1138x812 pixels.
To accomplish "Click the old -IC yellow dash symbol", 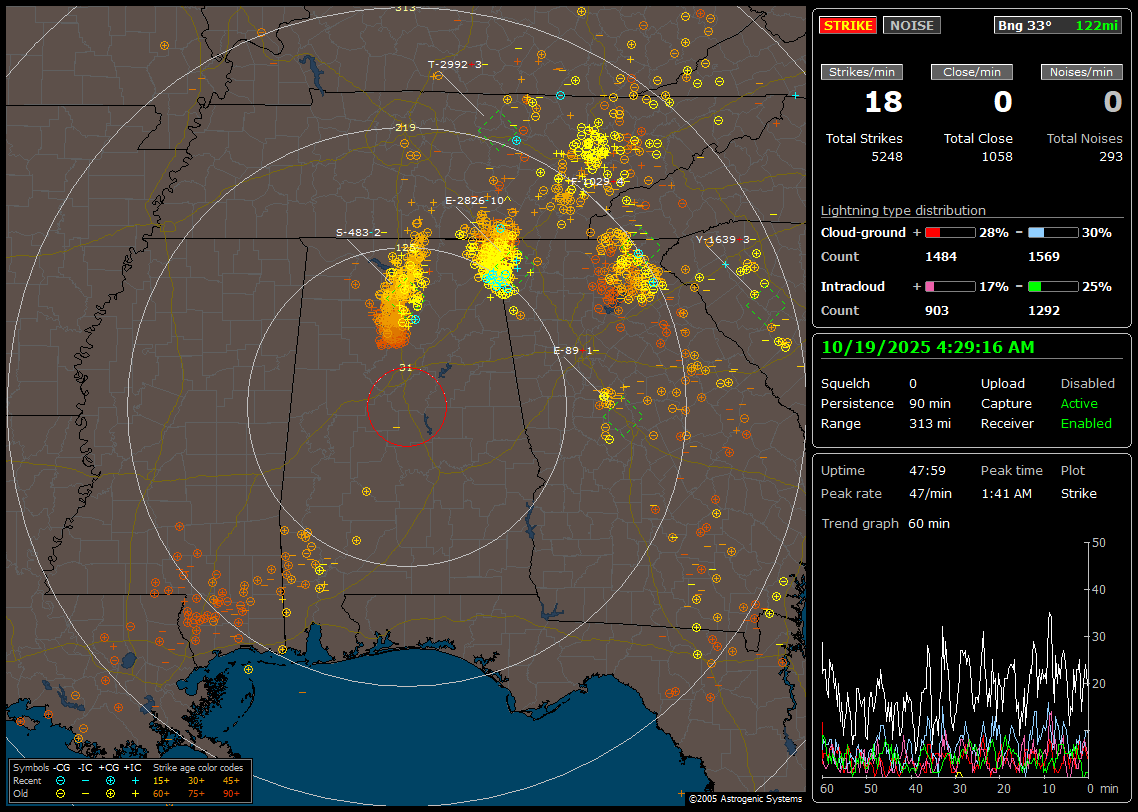I will (85, 793).
